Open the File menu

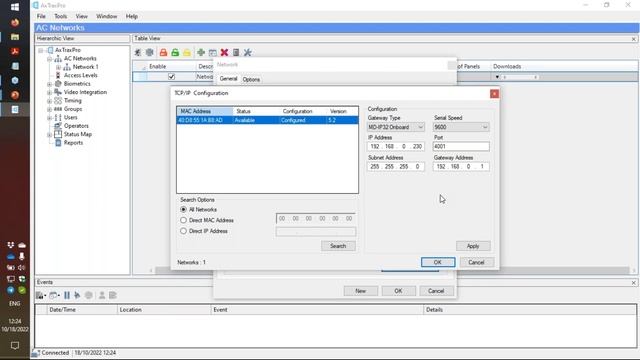[41, 16]
